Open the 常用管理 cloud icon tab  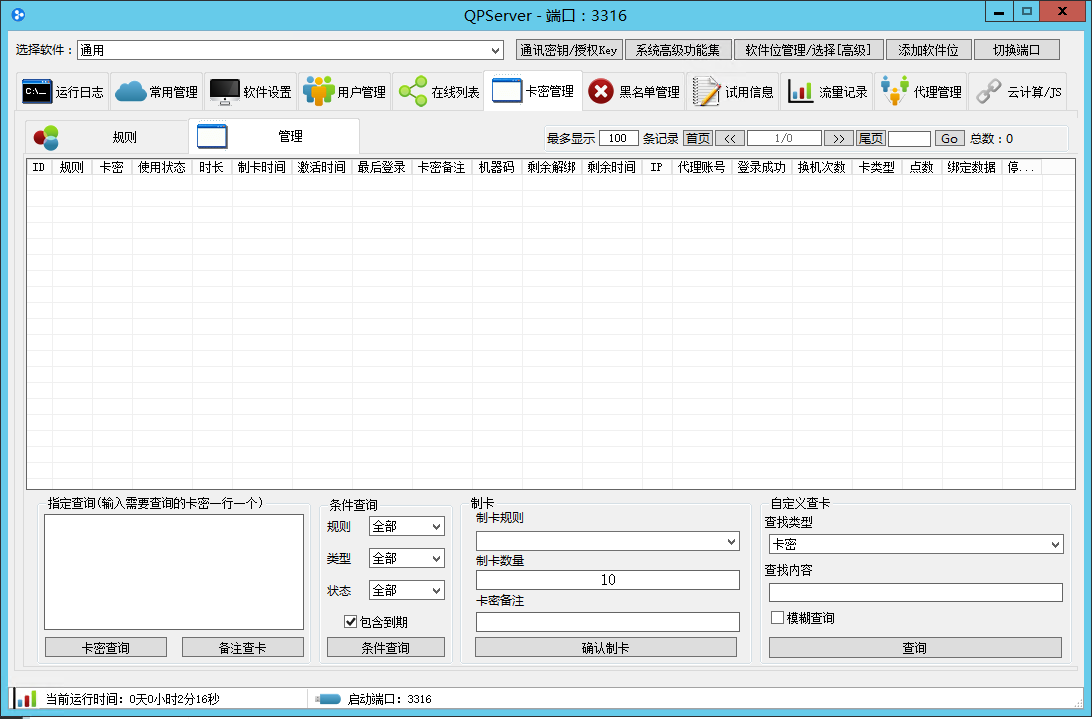click(130, 92)
